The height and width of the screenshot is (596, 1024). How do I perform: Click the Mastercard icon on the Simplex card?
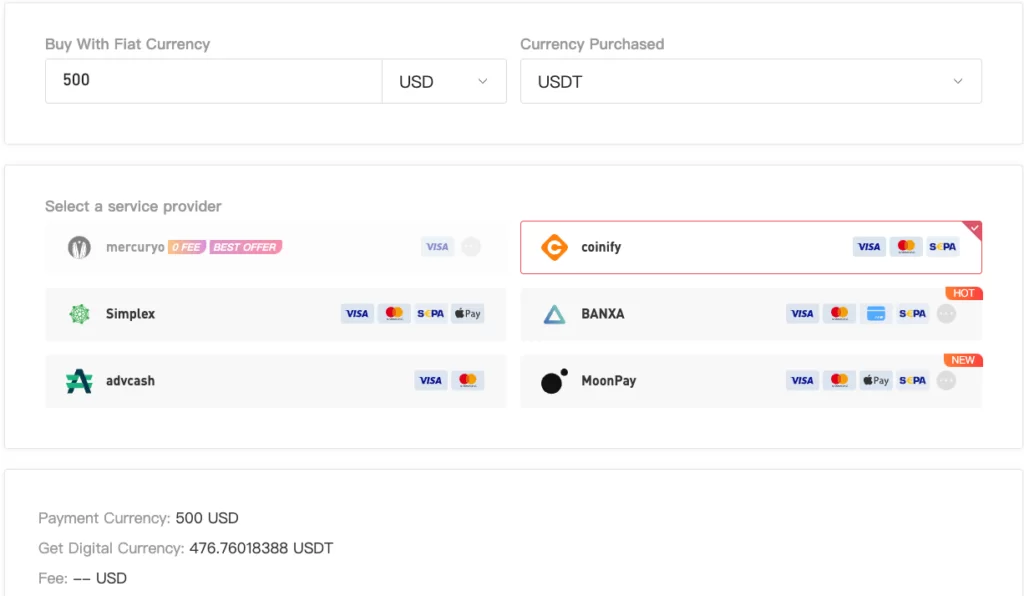(394, 313)
